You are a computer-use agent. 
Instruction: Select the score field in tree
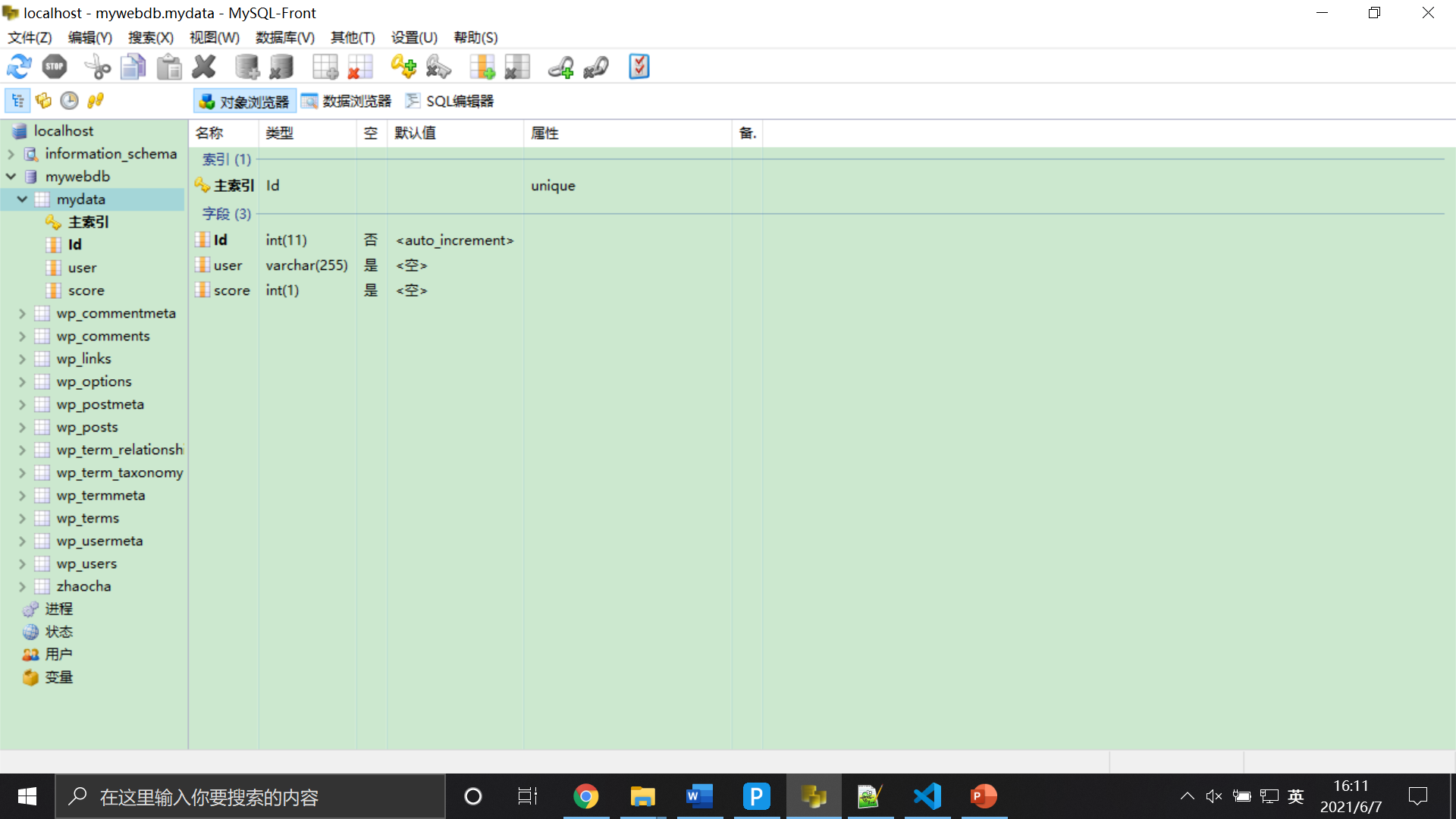pyautogui.click(x=86, y=290)
